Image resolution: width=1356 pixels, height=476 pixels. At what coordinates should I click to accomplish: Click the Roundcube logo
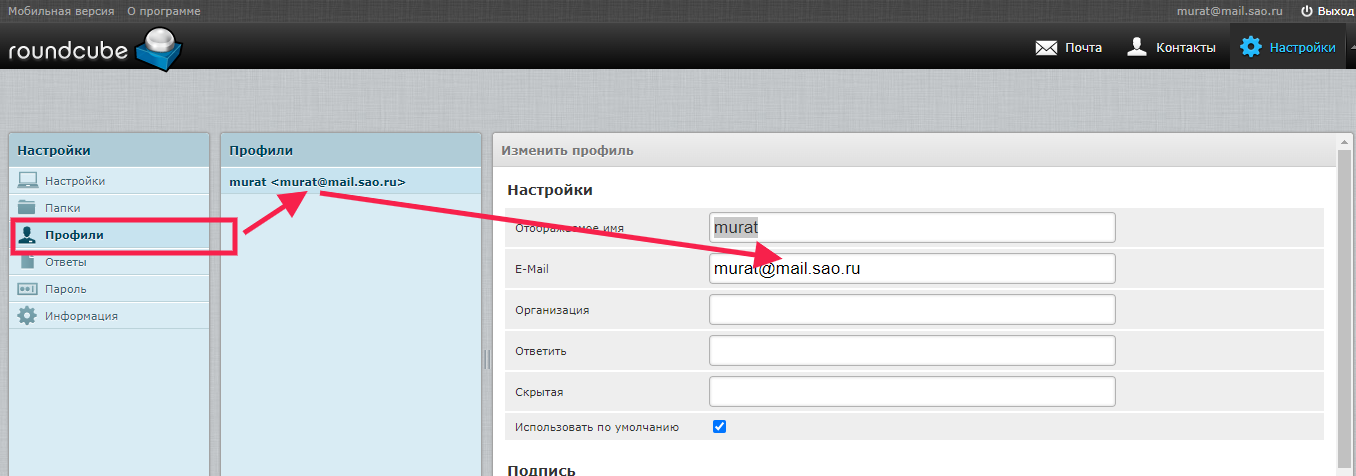[x=95, y=48]
